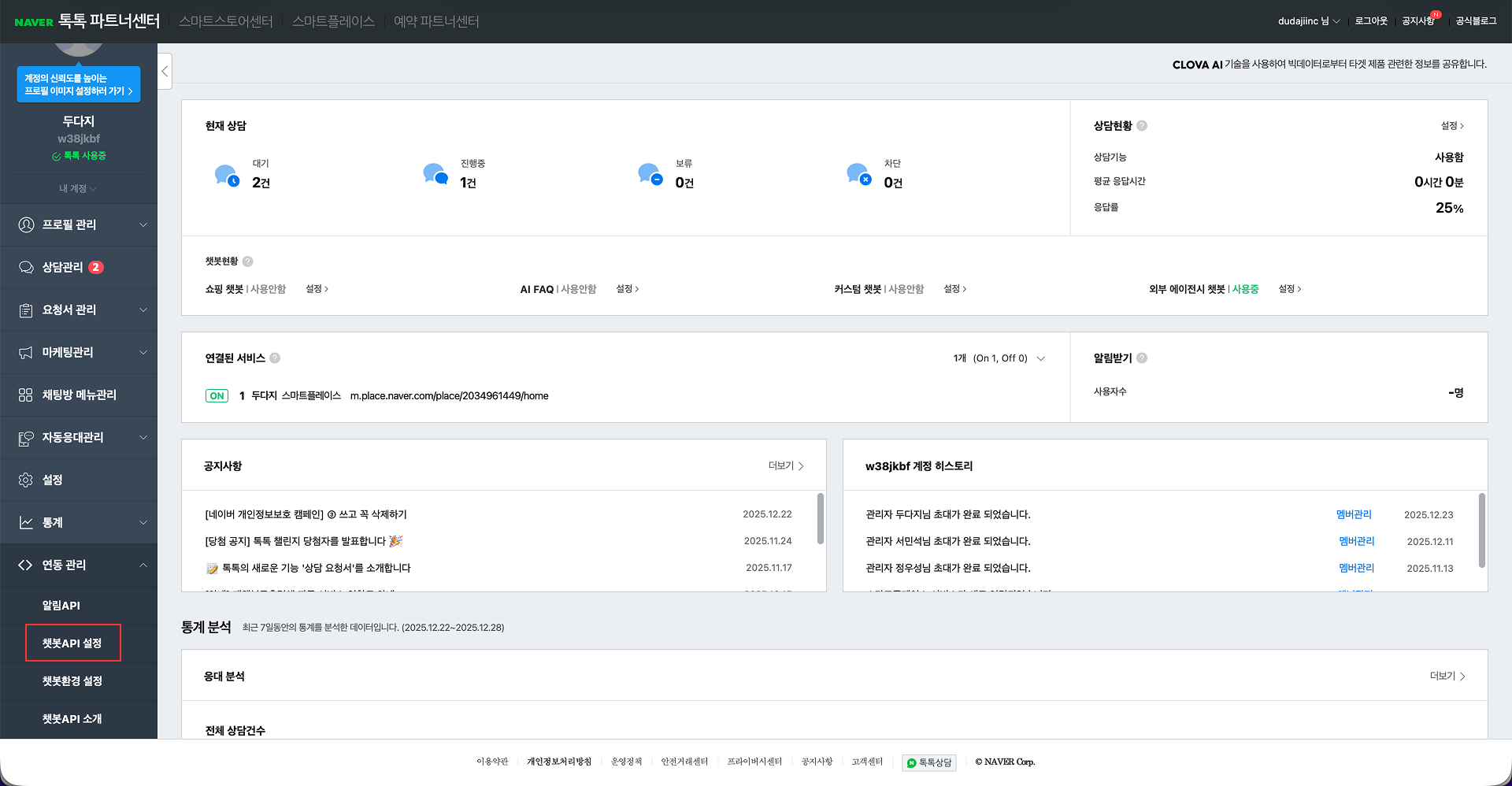Select the 자동응대관리 sidebar icon
Viewport: 1512px width, 786px height.
coord(26,437)
